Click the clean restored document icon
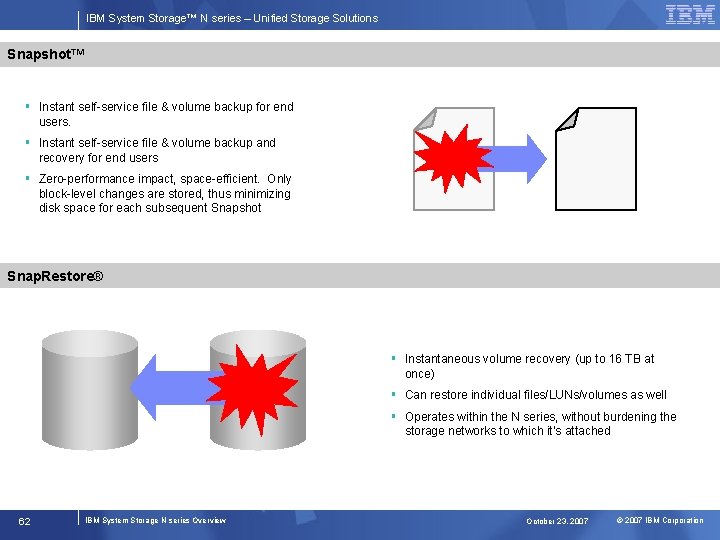This screenshot has width=720, height=540. pos(596,159)
